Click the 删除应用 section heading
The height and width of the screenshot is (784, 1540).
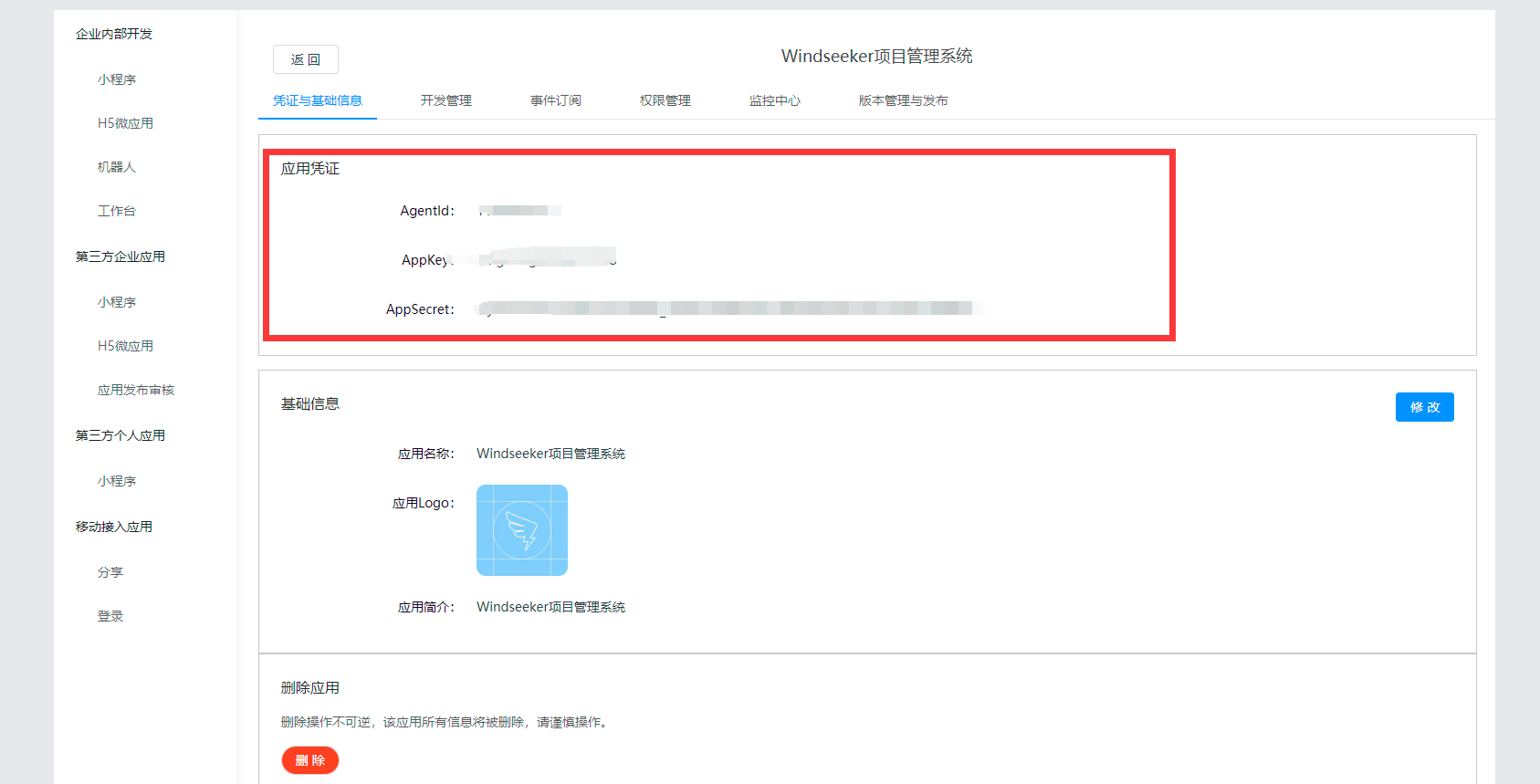(310, 688)
